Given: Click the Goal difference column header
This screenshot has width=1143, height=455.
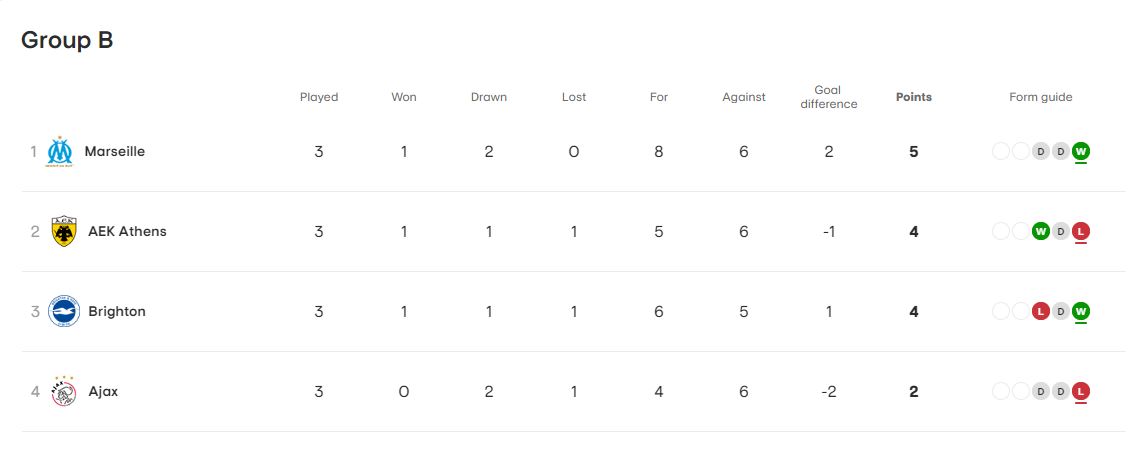Looking at the screenshot, I should pos(828,97).
